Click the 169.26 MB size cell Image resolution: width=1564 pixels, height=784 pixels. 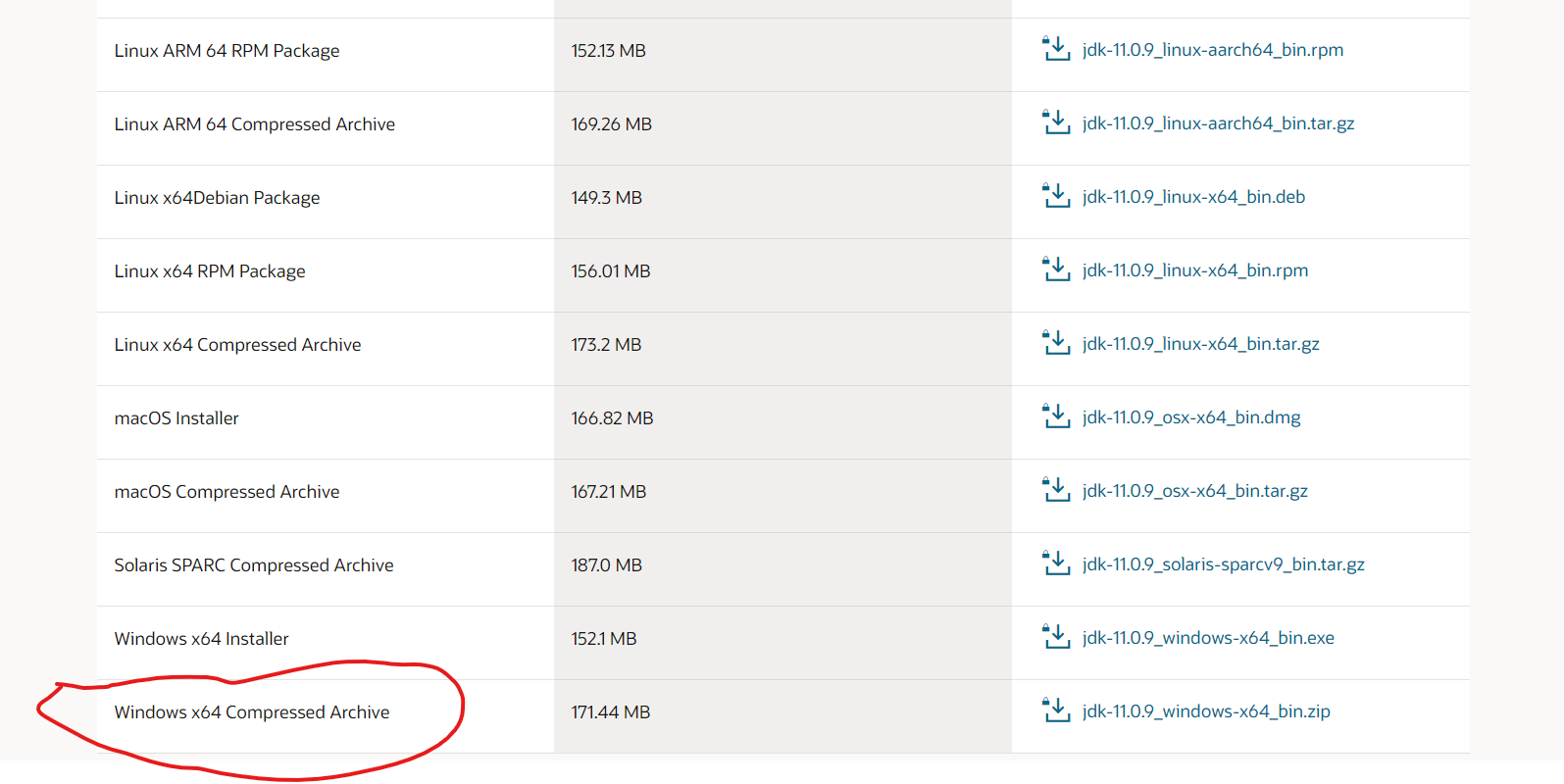[x=782, y=128]
